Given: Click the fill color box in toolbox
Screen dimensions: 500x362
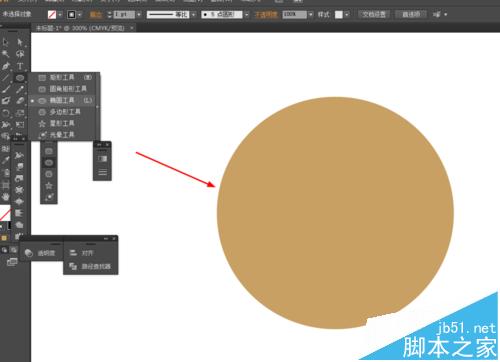Looking at the screenshot, I should (x=5, y=213).
